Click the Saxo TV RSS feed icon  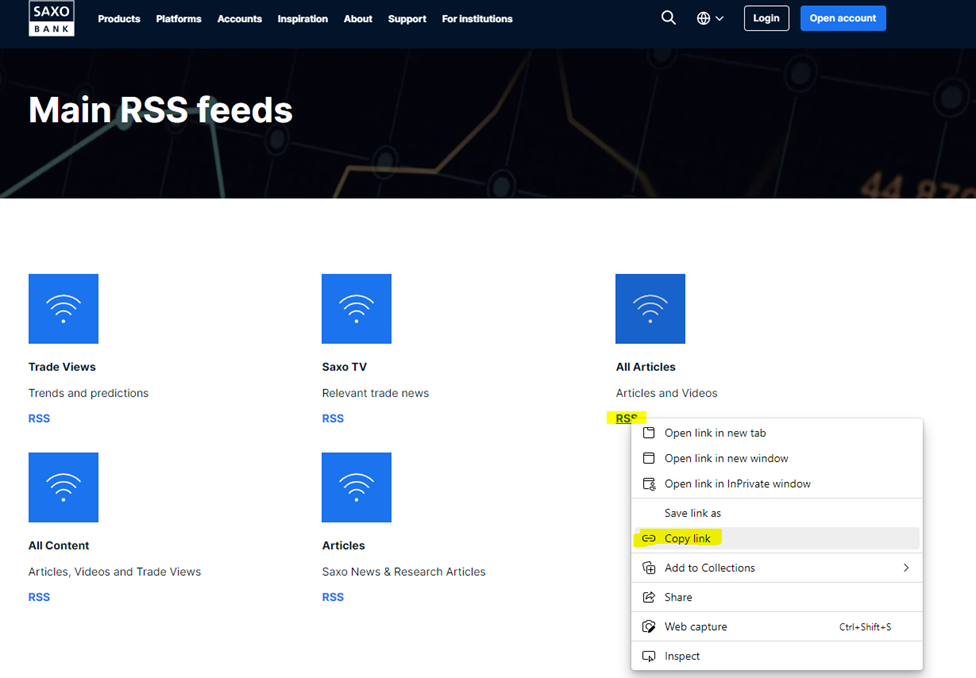[x=356, y=309]
